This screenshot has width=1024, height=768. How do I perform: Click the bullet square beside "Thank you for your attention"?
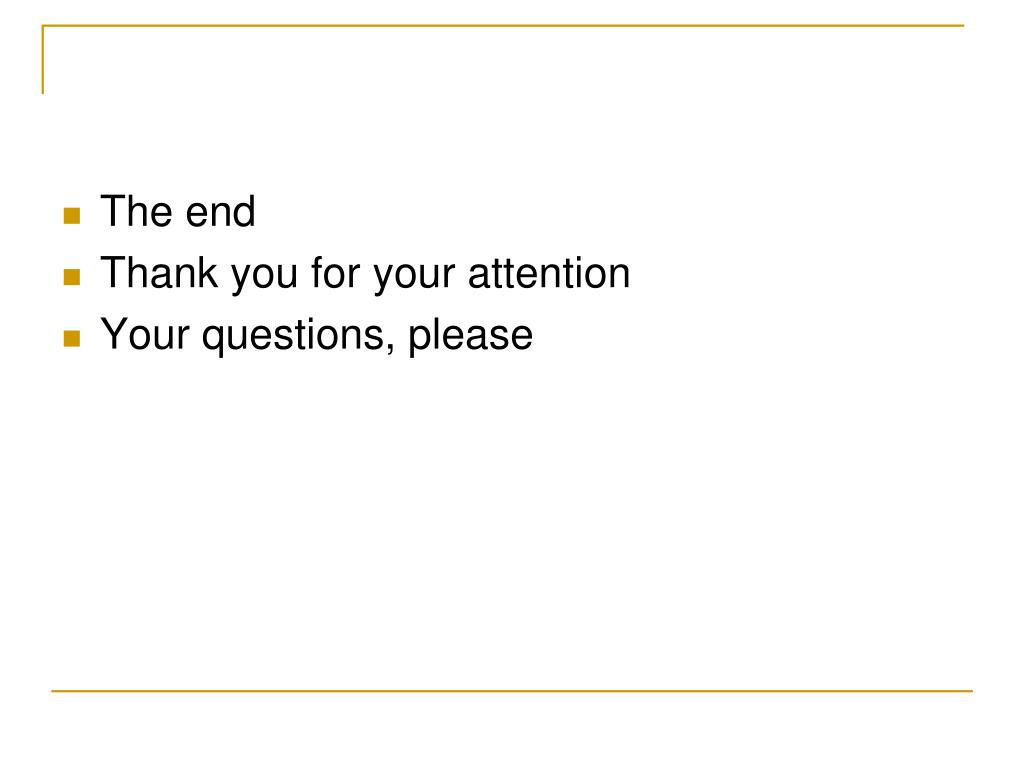72,277
